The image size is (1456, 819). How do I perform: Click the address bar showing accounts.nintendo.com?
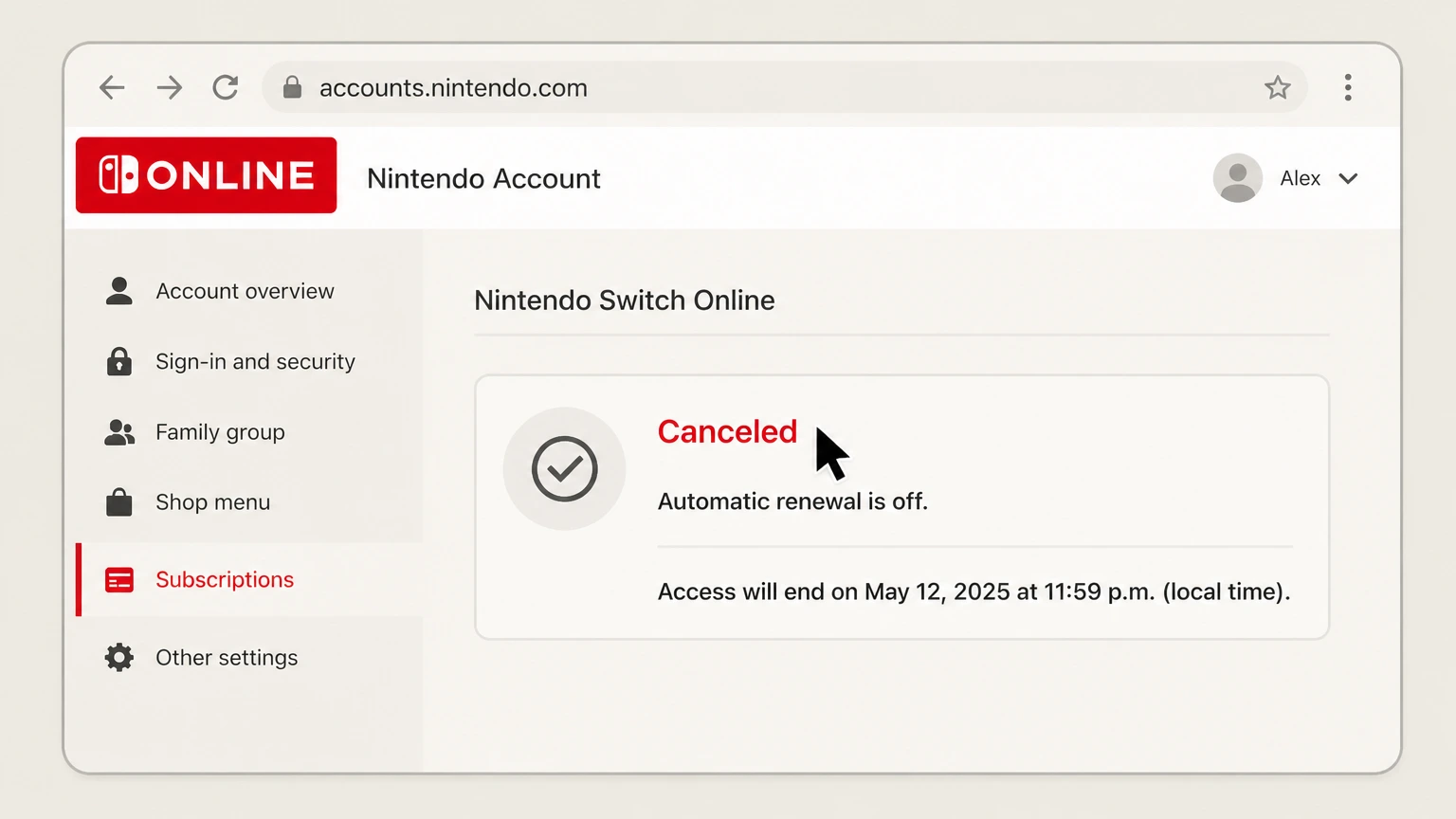coord(785,87)
